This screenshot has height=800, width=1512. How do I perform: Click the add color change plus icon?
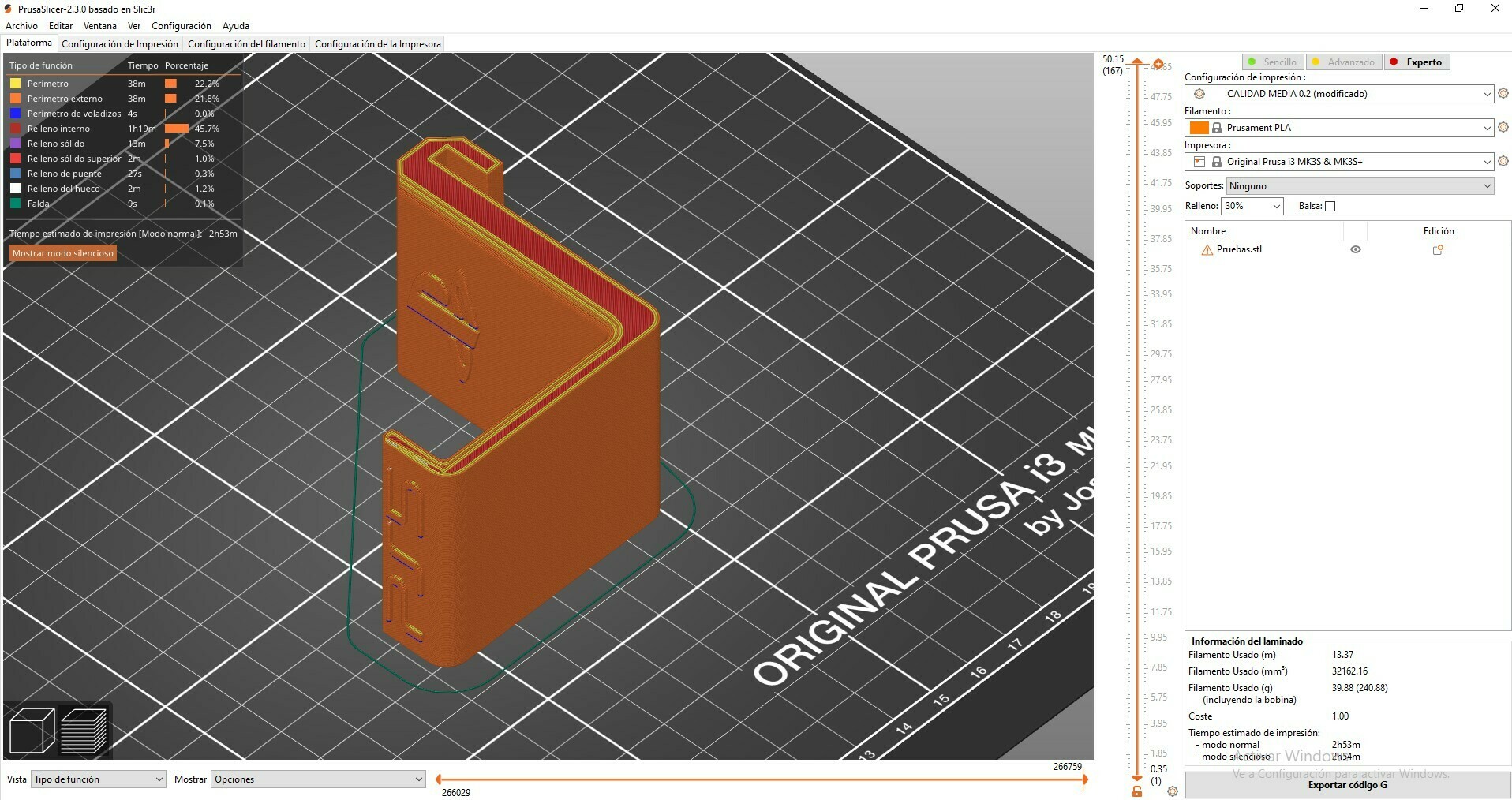(1158, 64)
